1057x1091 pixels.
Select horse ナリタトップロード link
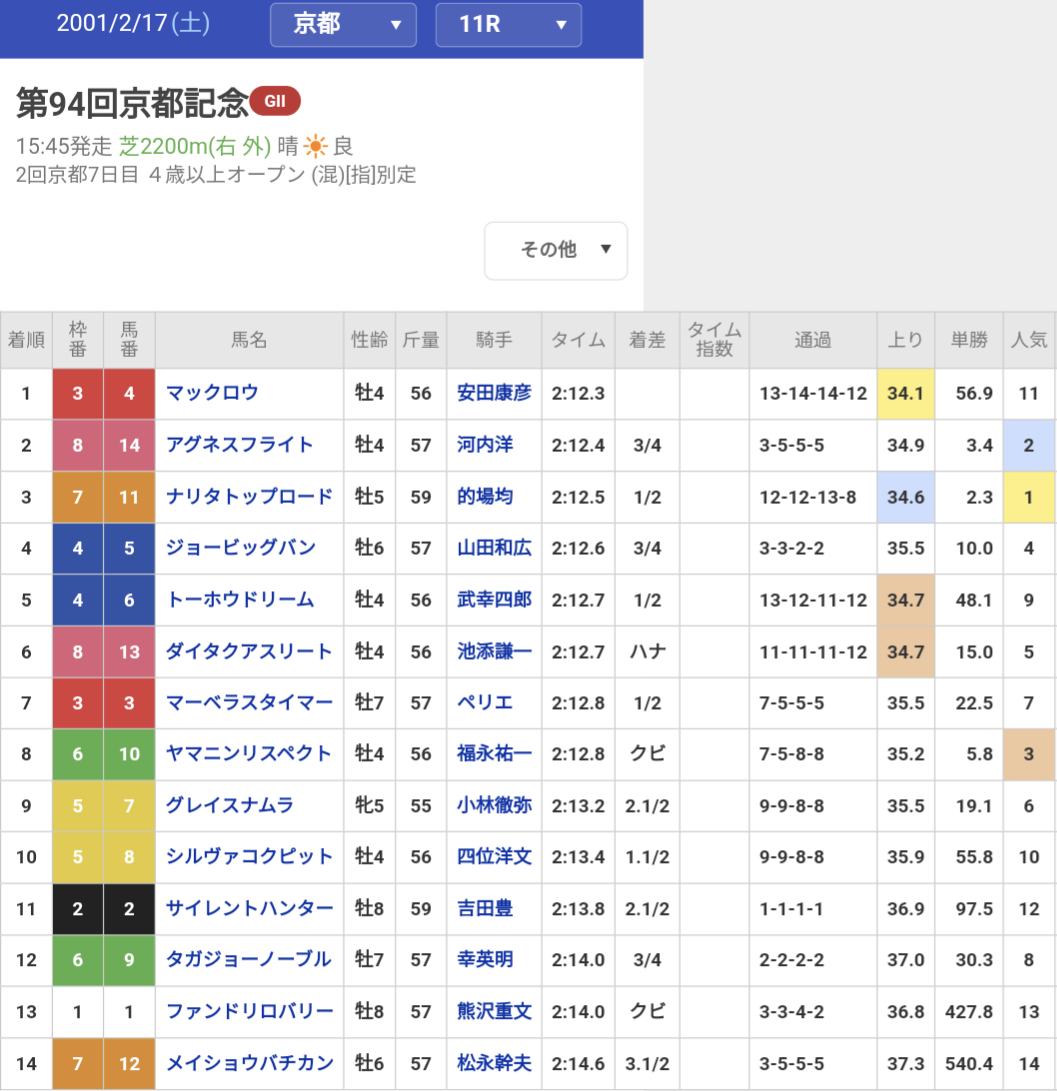point(249,496)
